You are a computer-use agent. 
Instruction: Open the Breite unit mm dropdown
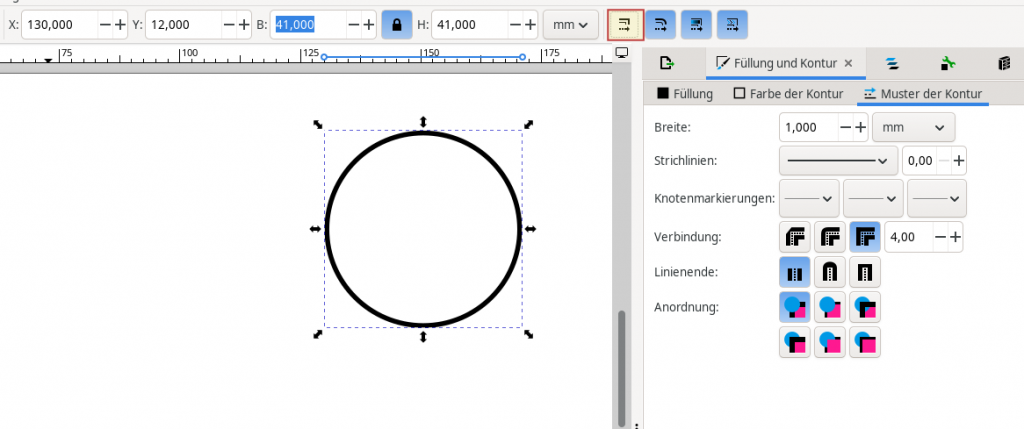[913, 127]
